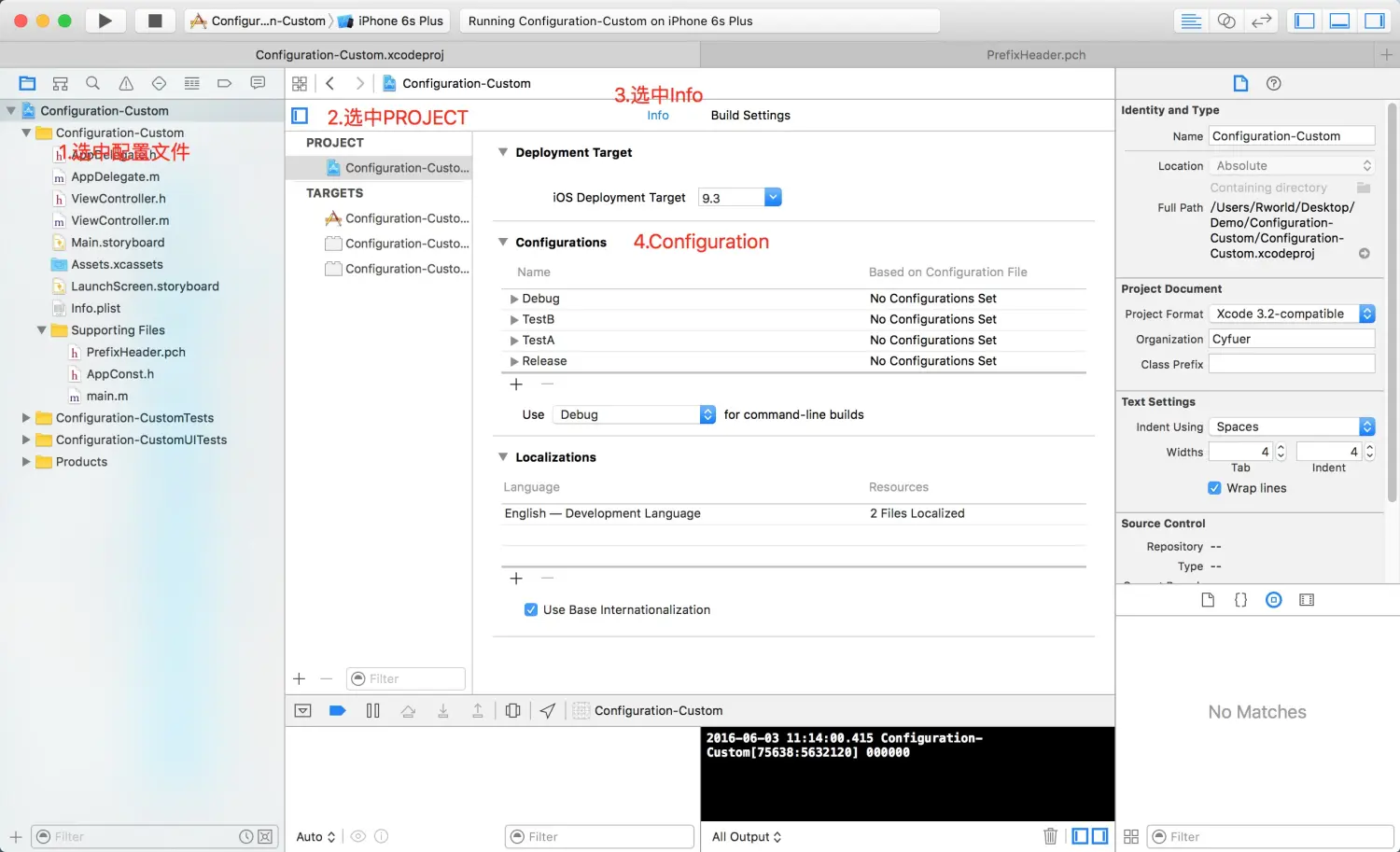Go forward in editor history
This screenshot has width=1400, height=852.
coord(359,83)
